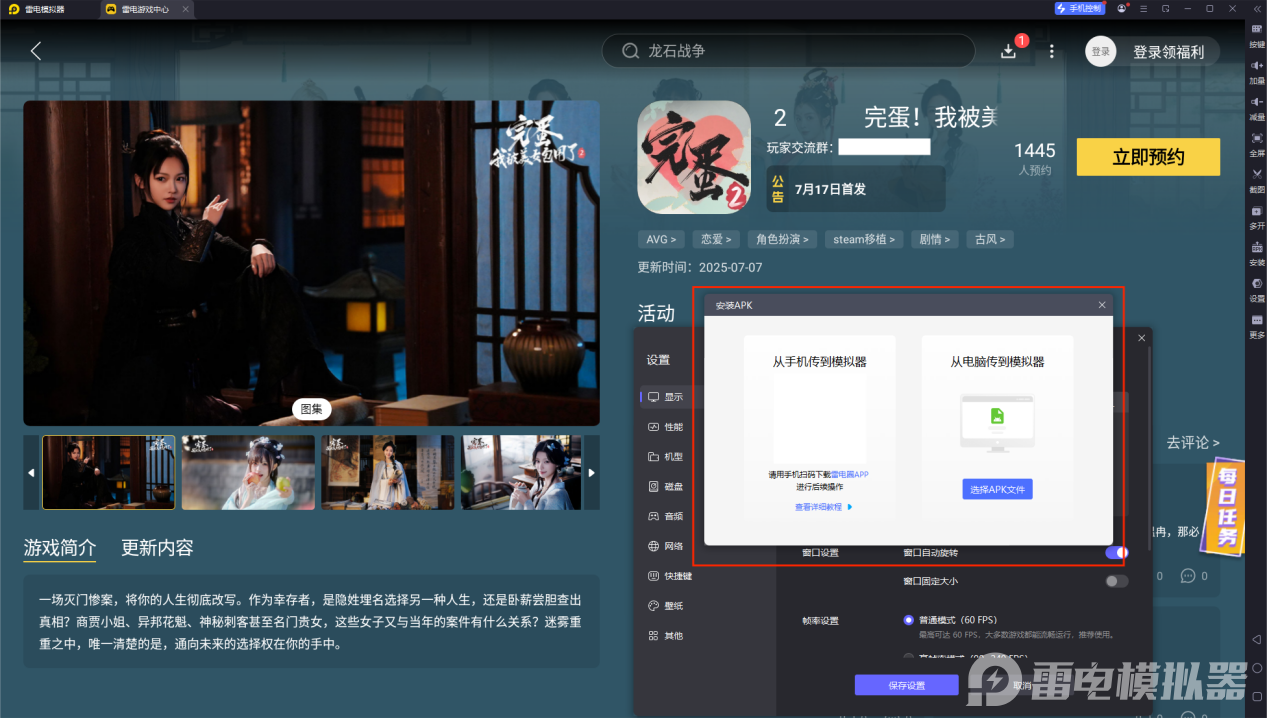This screenshot has width=1267, height=718.
Task: Click the title bar window layout icon
Action: tap(1166, 8)
